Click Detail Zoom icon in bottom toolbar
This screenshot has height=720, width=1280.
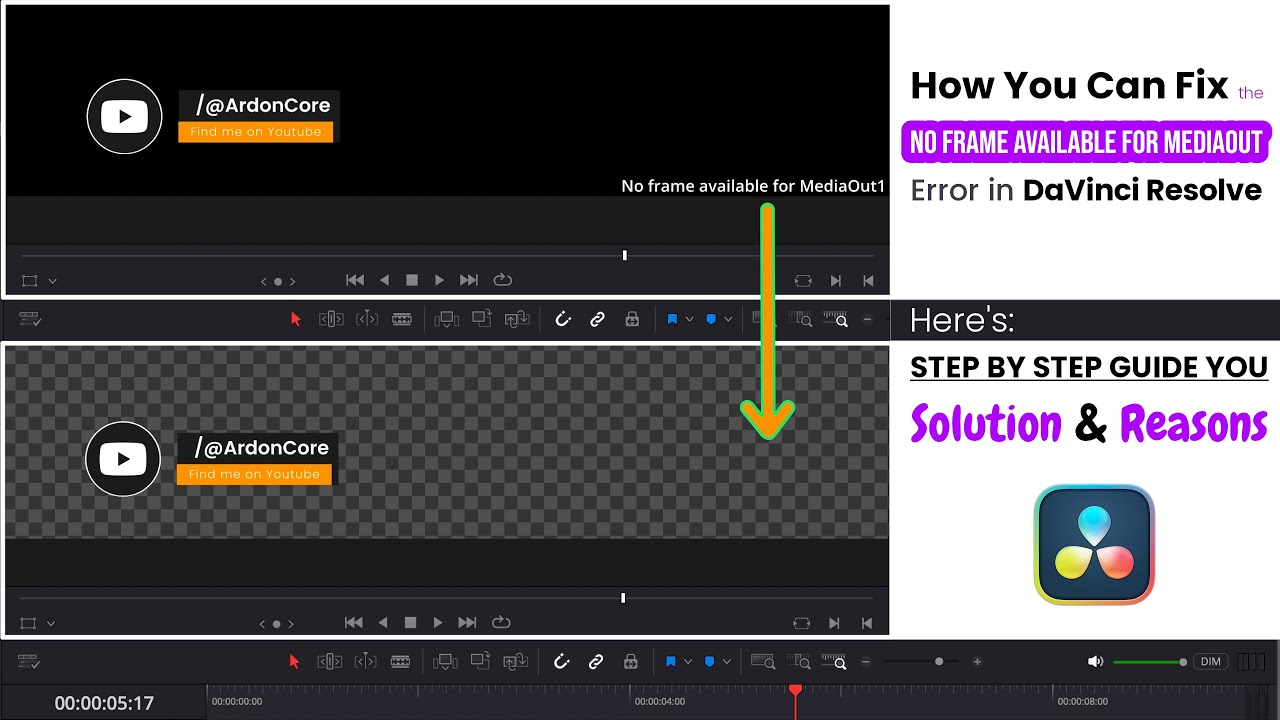pos(801,662)
